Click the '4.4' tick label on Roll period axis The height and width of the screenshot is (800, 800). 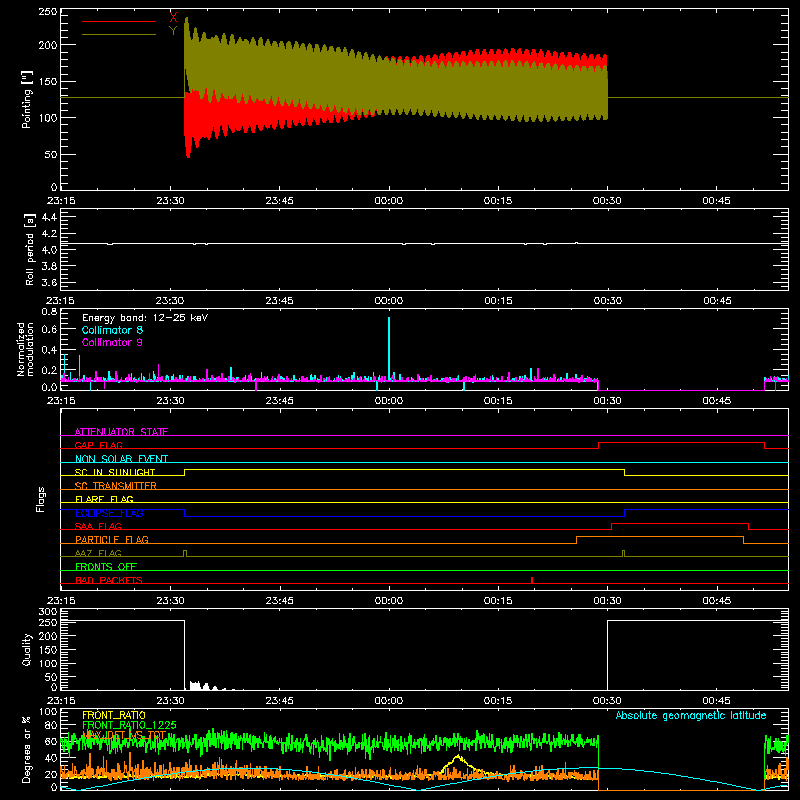click(x=49, y=217)
